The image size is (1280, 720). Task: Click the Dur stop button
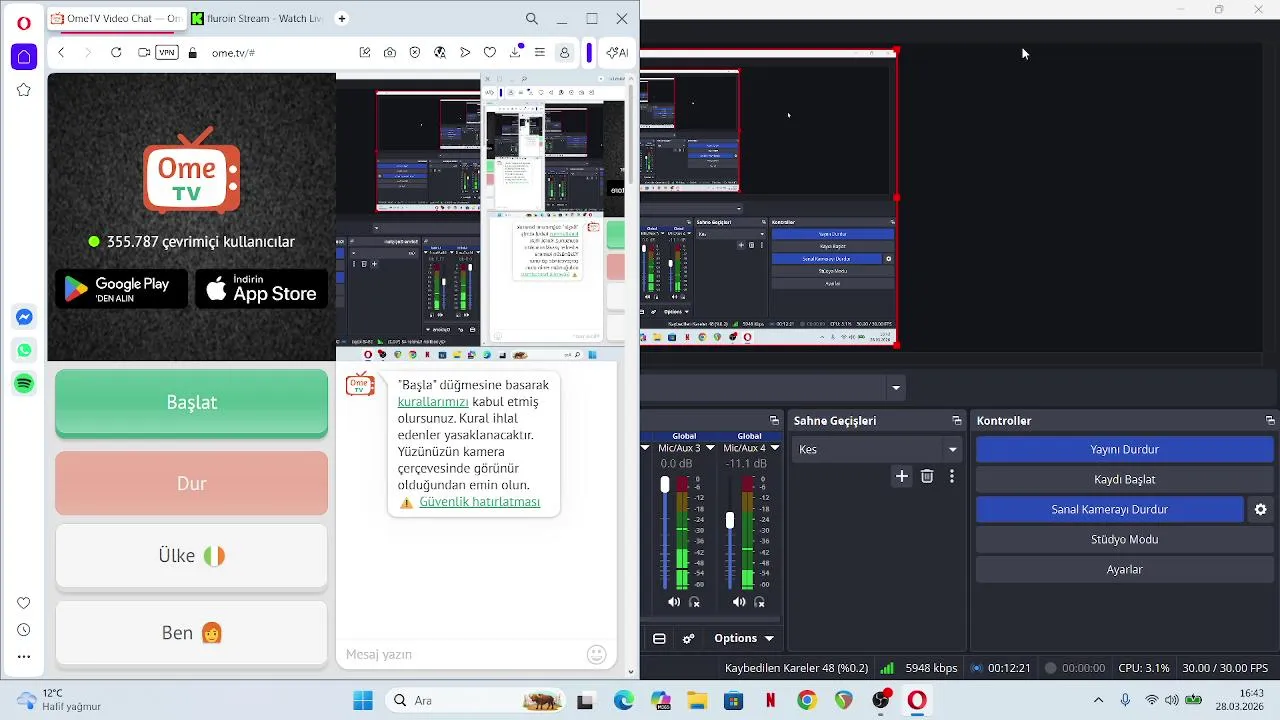click(191, 483)
